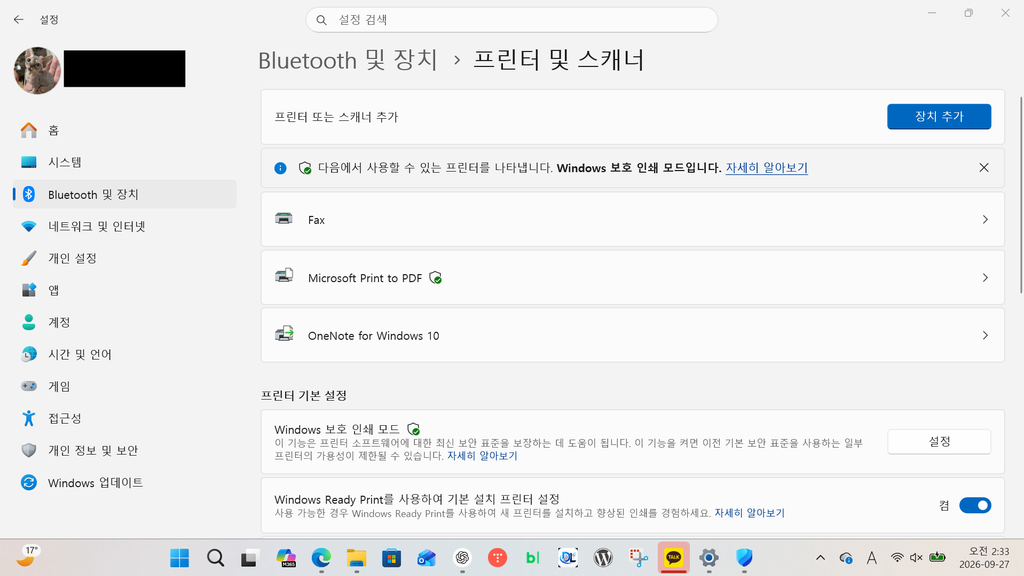
Task: Click the 설정 button for Windows 보호 인쇄 모드
Action: click(938, 441)
